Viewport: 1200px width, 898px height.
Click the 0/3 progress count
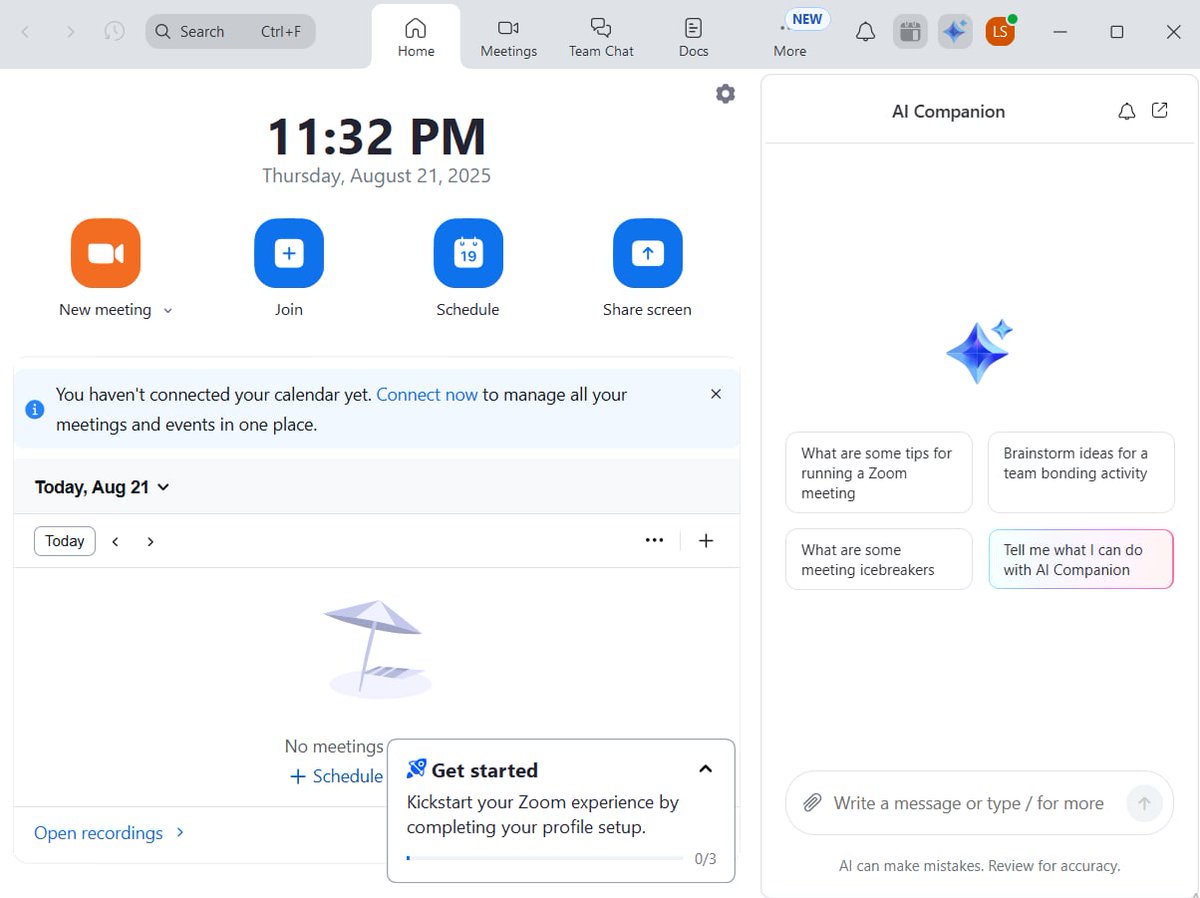(x=706, y=859)
